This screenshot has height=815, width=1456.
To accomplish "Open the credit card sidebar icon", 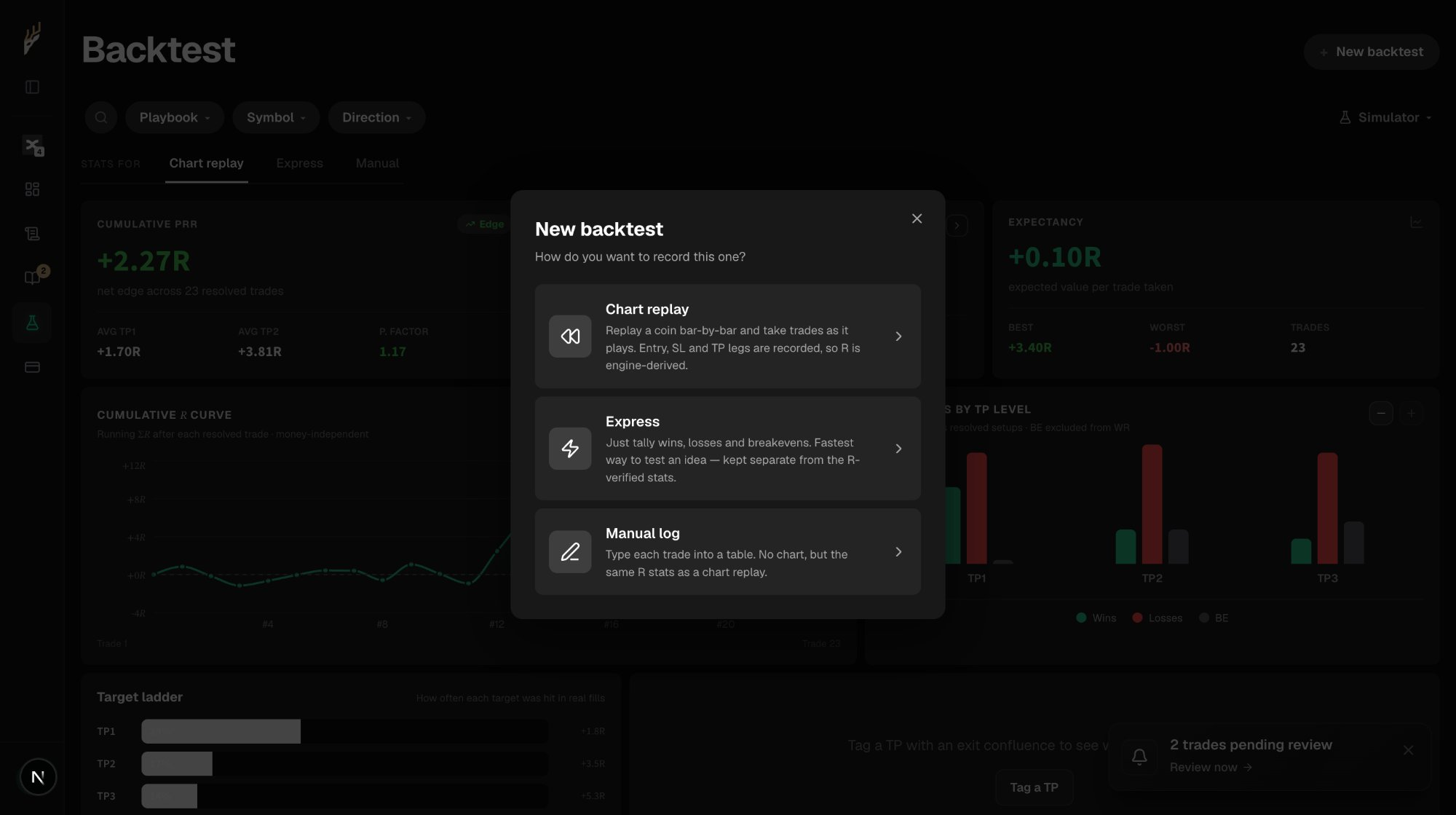I will click(32, 367).
